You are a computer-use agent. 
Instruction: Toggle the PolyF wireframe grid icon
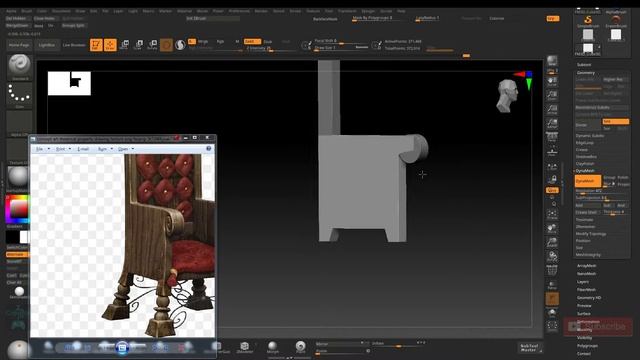coord(552,270)
